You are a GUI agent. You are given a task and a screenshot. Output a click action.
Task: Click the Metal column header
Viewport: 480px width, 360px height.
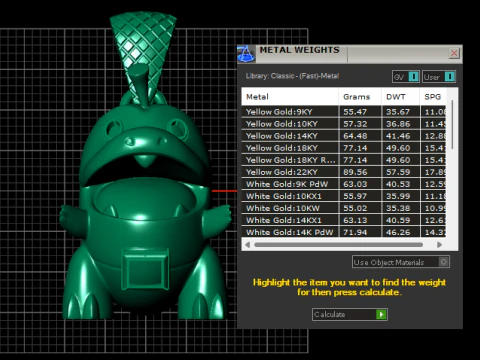click(290, 97)
